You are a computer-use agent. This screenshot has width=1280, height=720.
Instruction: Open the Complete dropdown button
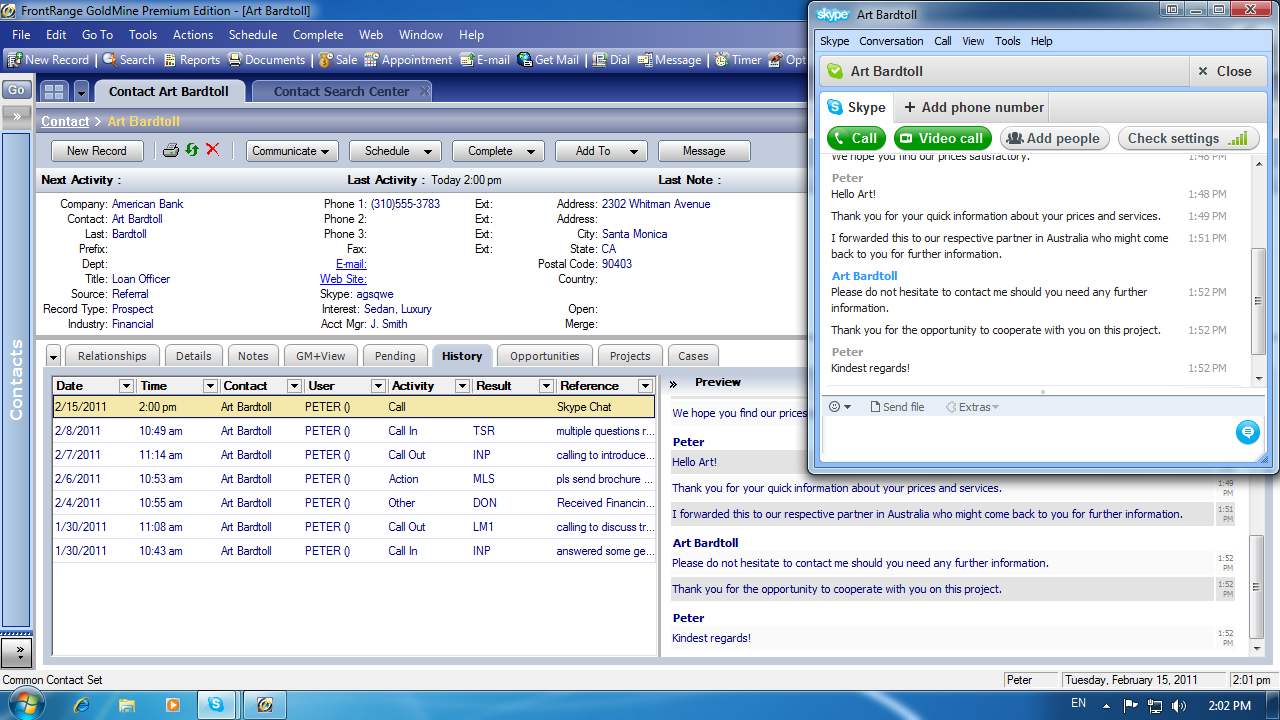pyautogui.click(x=498, y=151)
